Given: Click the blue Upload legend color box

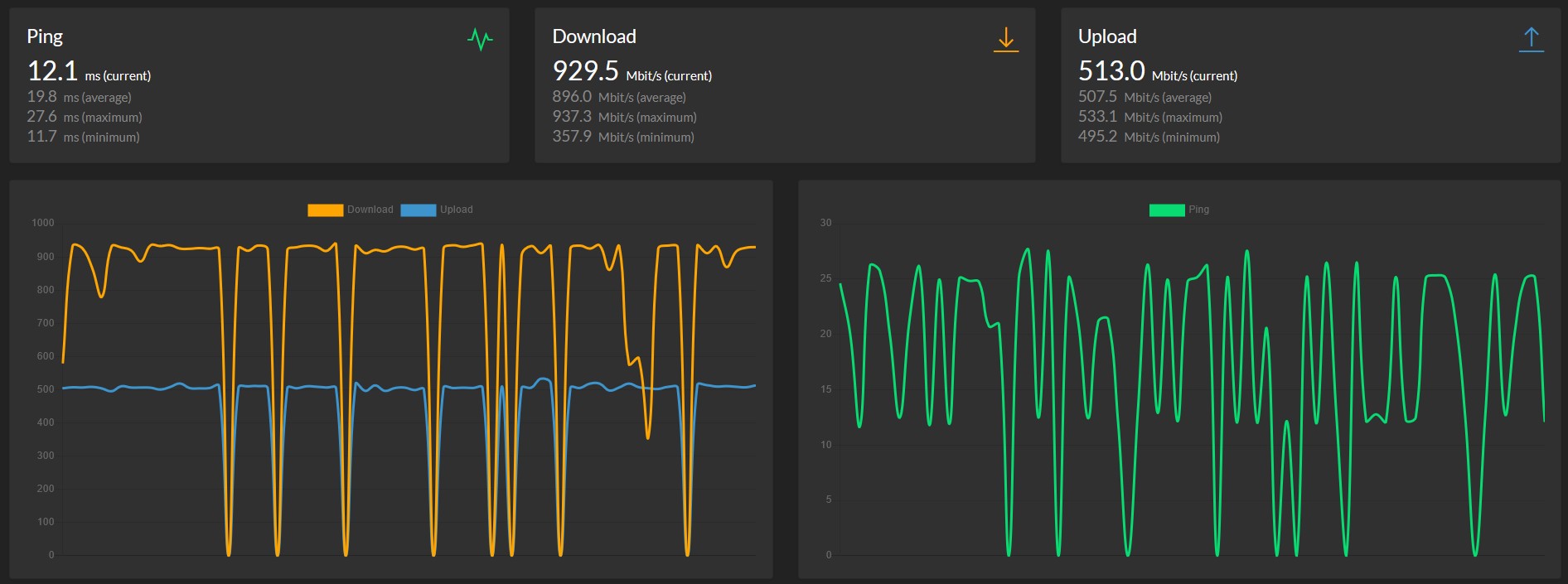Looking at the screenshot, I should click(x=418, y=210).
